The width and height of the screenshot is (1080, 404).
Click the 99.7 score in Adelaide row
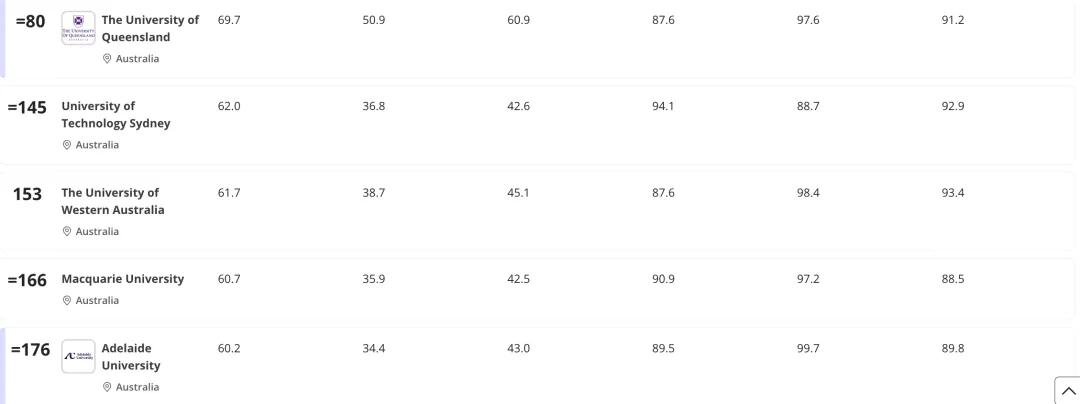pos(808,349)
